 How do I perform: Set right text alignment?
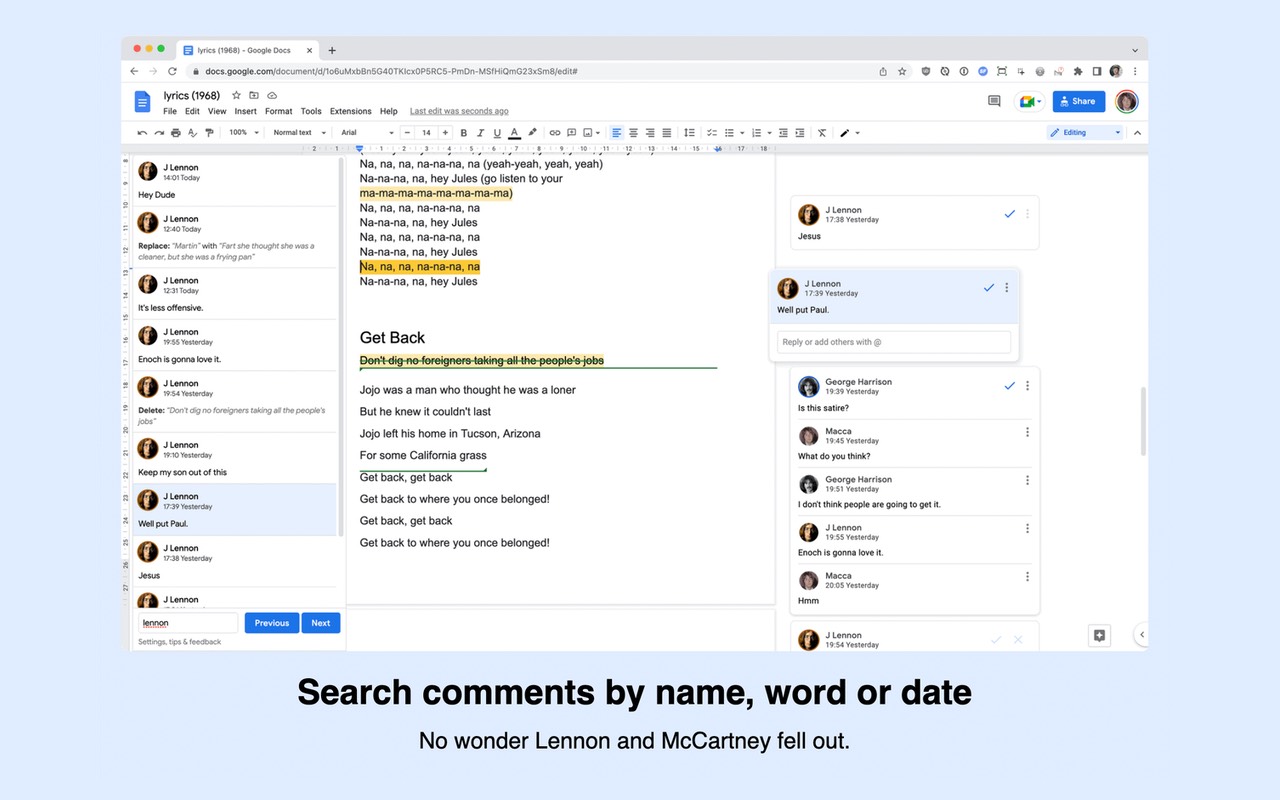coord(650,132)
